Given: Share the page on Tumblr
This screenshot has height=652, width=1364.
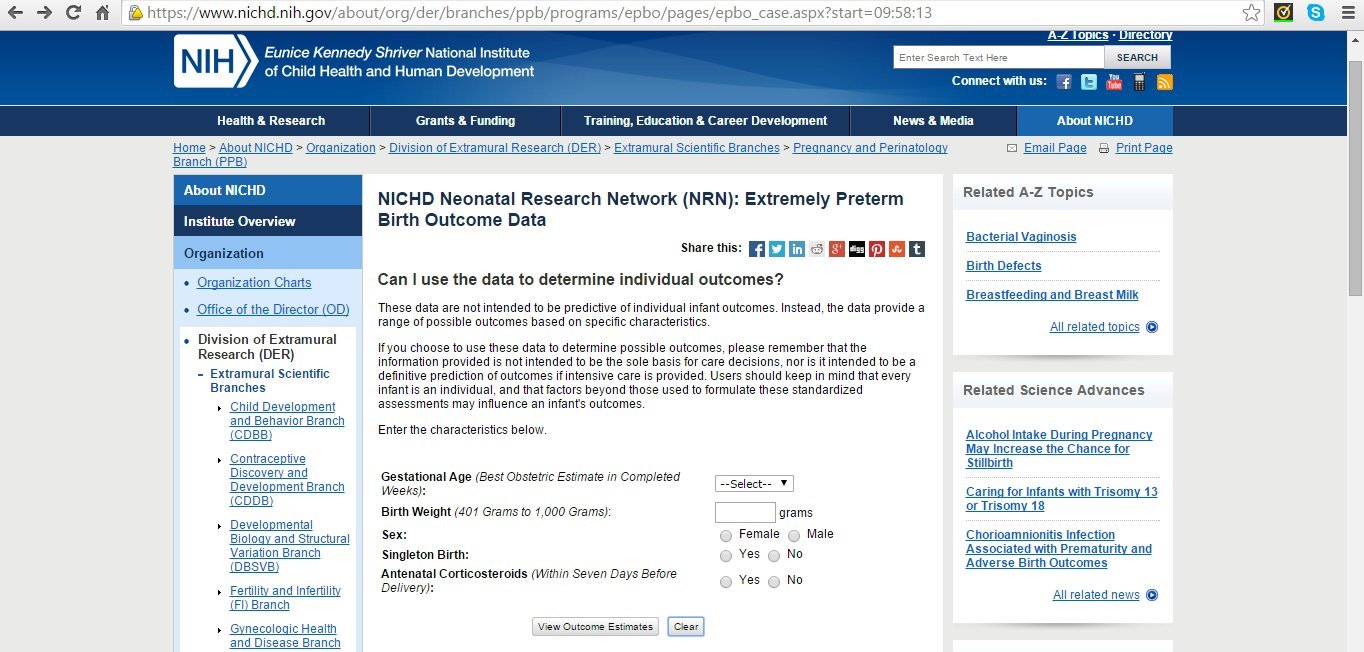Looking at the screenshot, I should tap(917, 248).
